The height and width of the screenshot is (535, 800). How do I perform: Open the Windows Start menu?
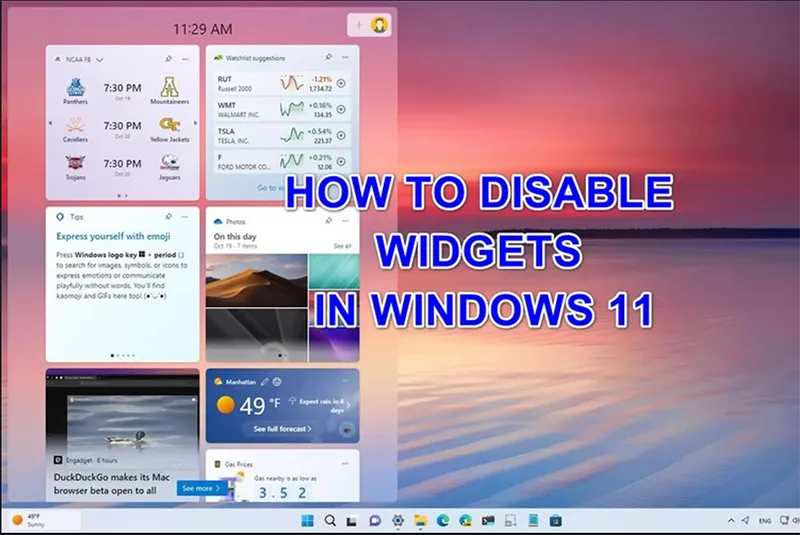point(307,520)
